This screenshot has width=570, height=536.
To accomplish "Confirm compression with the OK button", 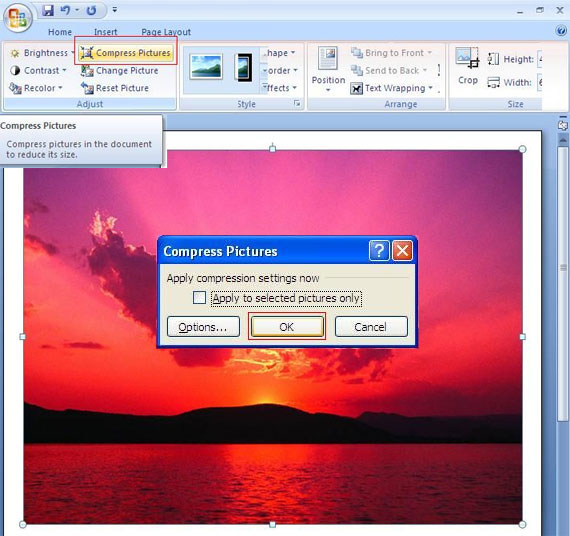I will pos(287,327).
